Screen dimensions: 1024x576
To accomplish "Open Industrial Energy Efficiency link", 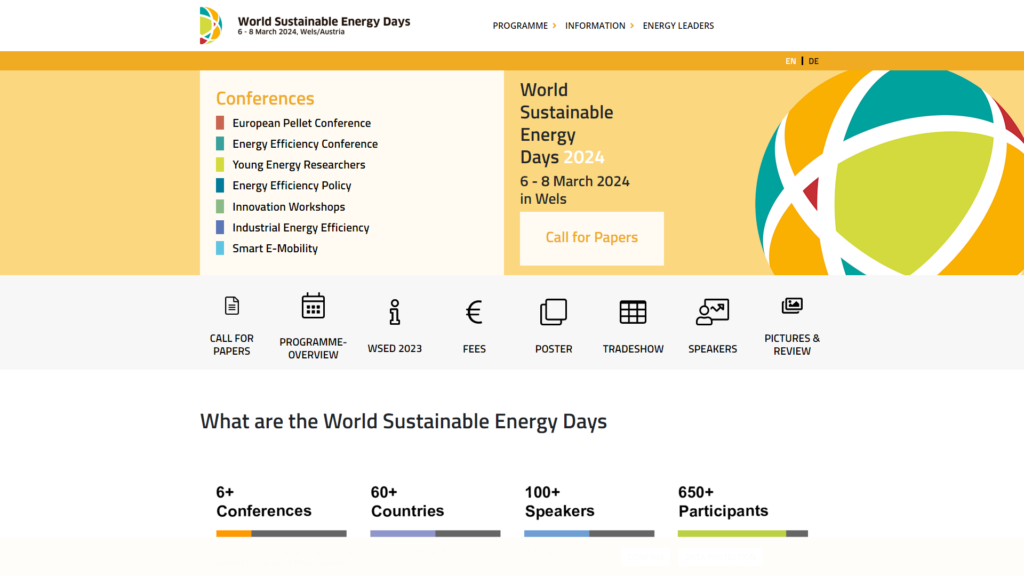I will 300,227.
